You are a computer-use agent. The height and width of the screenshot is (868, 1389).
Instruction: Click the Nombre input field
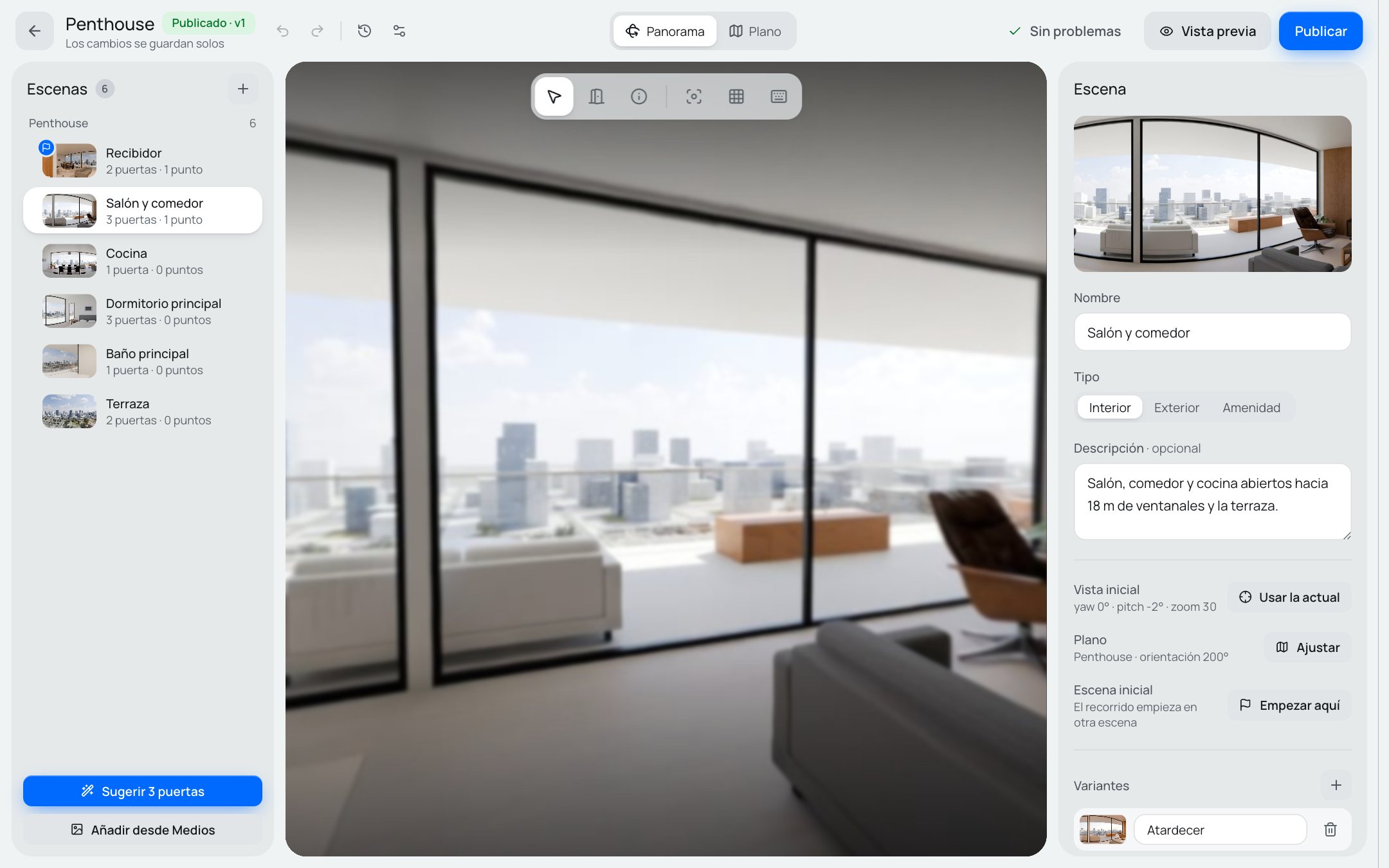coord(1212,332)
